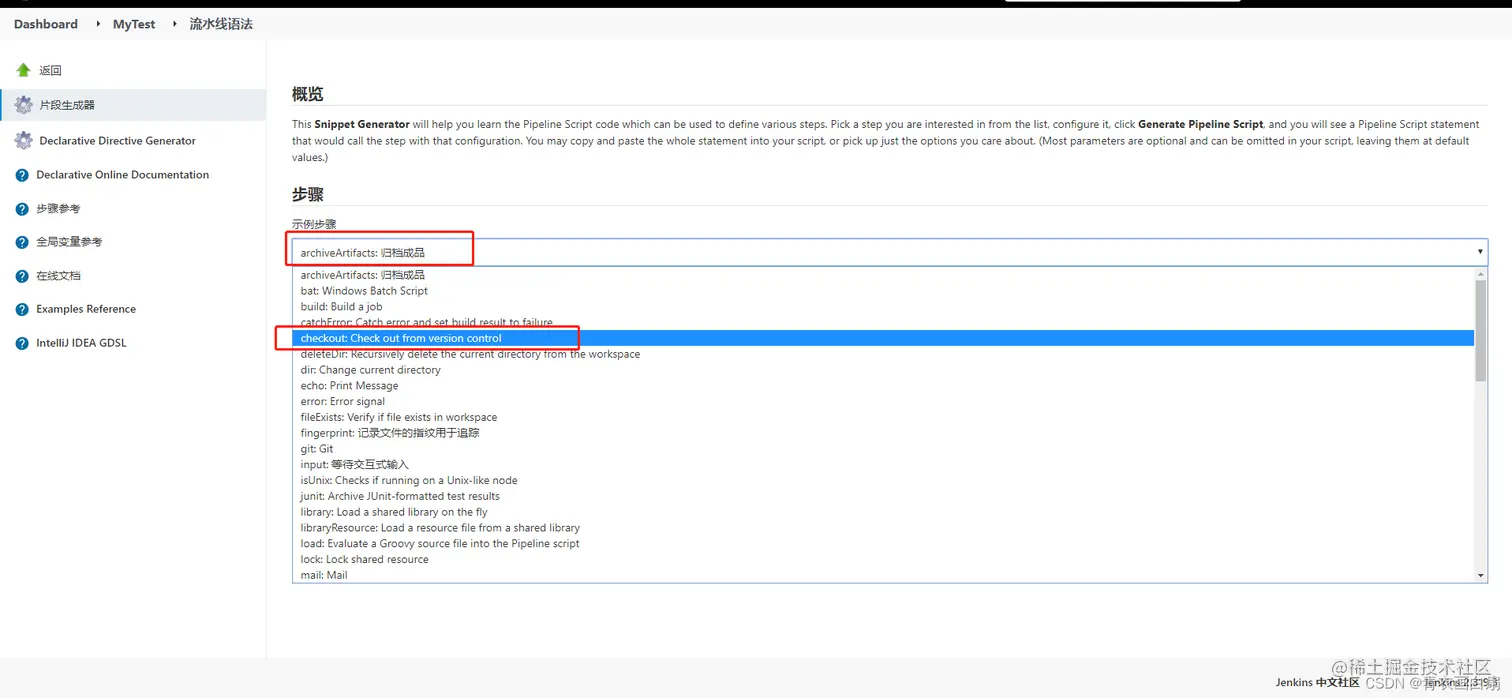Click the list scrollbar up arrow

click(x=1481, y=273)
